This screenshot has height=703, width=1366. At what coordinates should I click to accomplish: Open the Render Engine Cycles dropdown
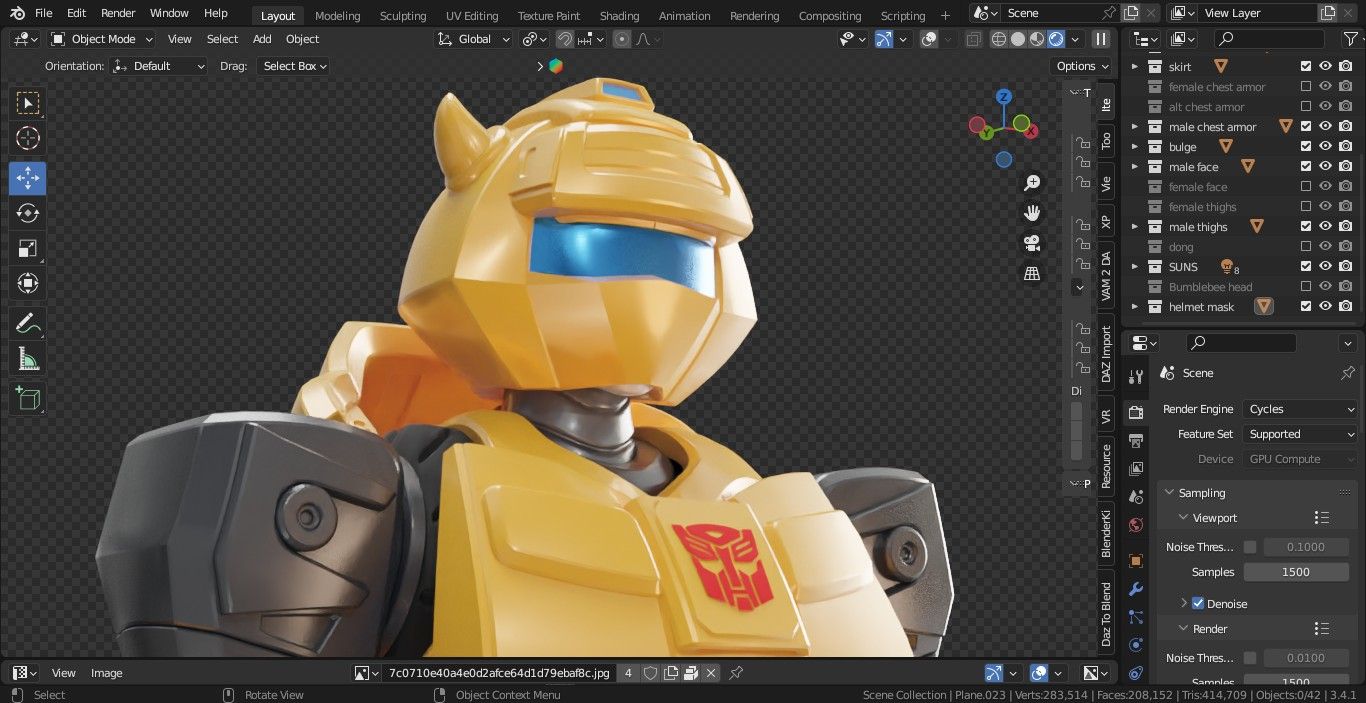point(1300,409)
